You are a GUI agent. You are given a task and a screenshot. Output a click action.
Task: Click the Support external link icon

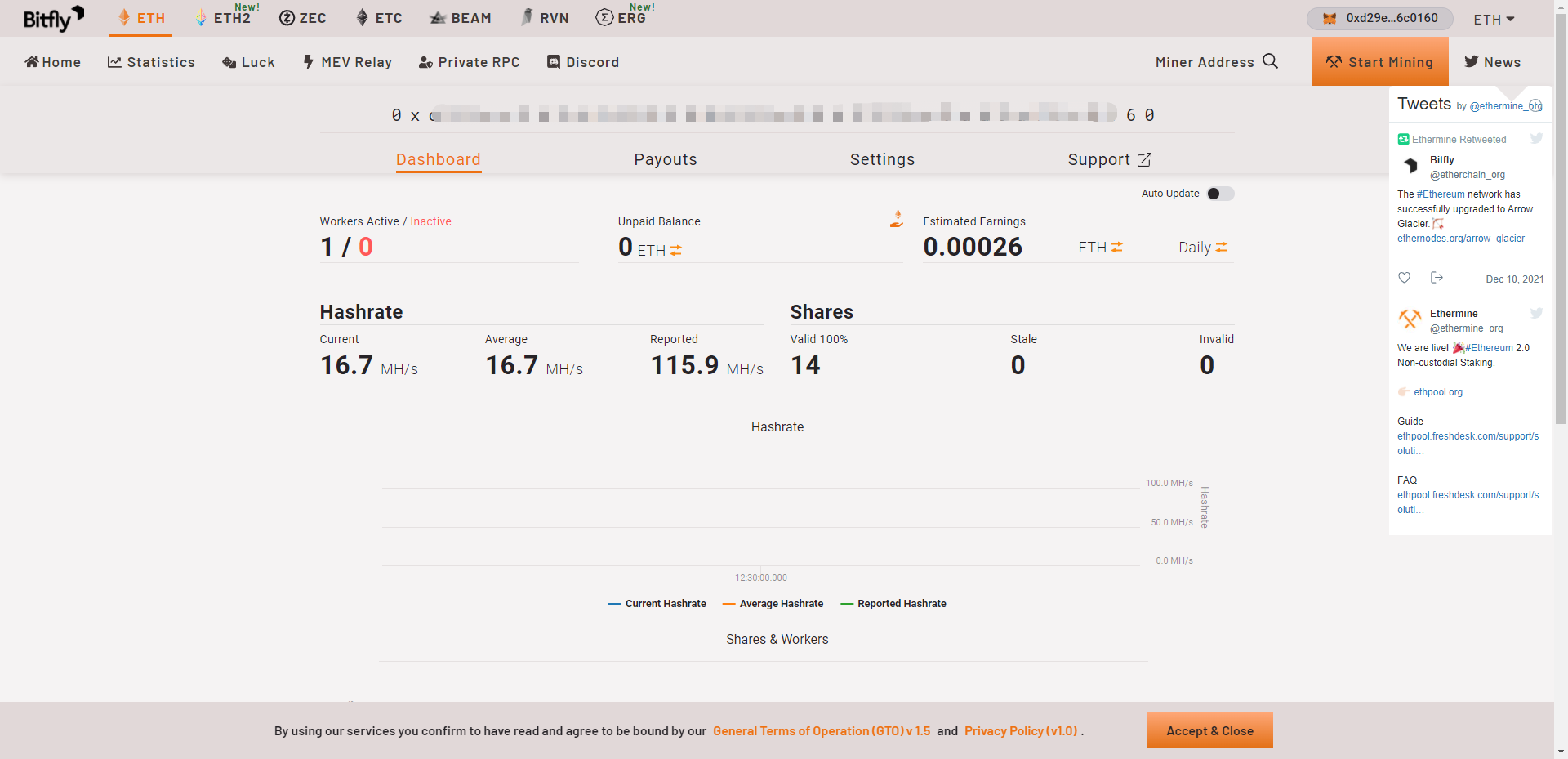click(1144, 160)
